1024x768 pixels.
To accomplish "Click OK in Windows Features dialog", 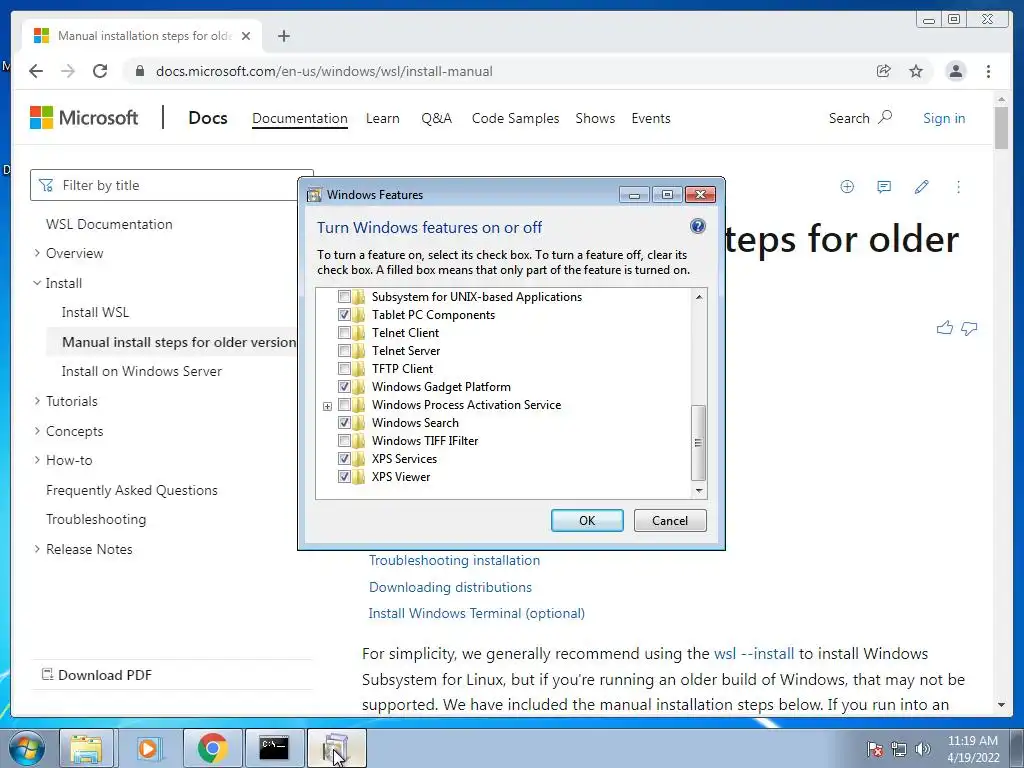I will click(587, 520).
